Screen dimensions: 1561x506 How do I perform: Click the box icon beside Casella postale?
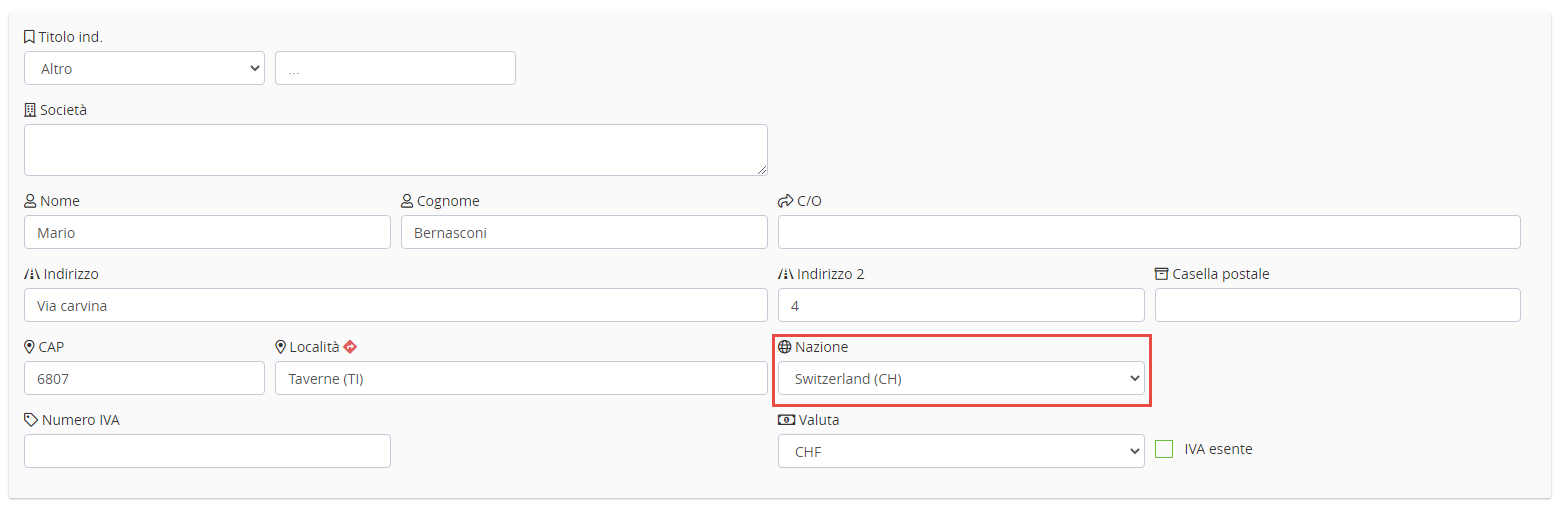point(1162,274)
